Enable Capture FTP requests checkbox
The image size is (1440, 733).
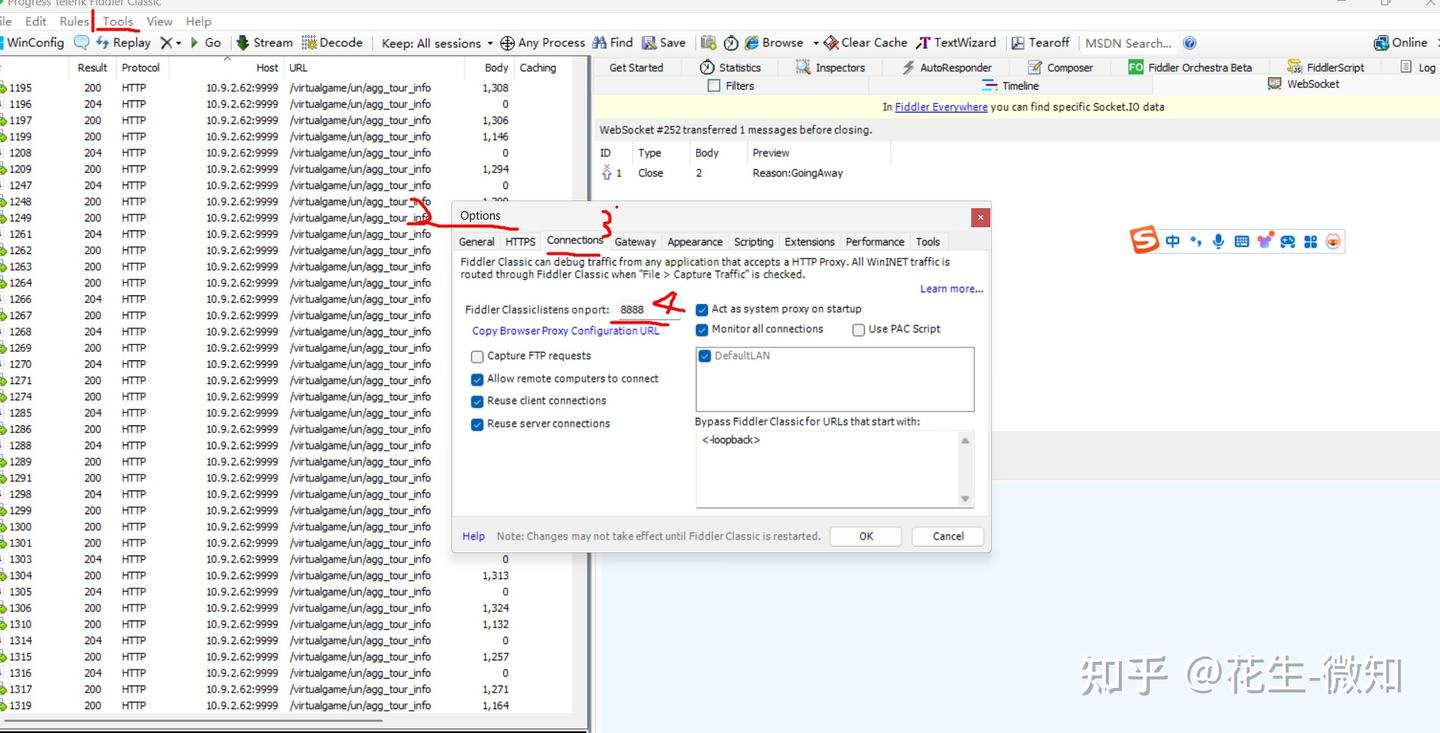pyautogui.click(x=477, y=356)
